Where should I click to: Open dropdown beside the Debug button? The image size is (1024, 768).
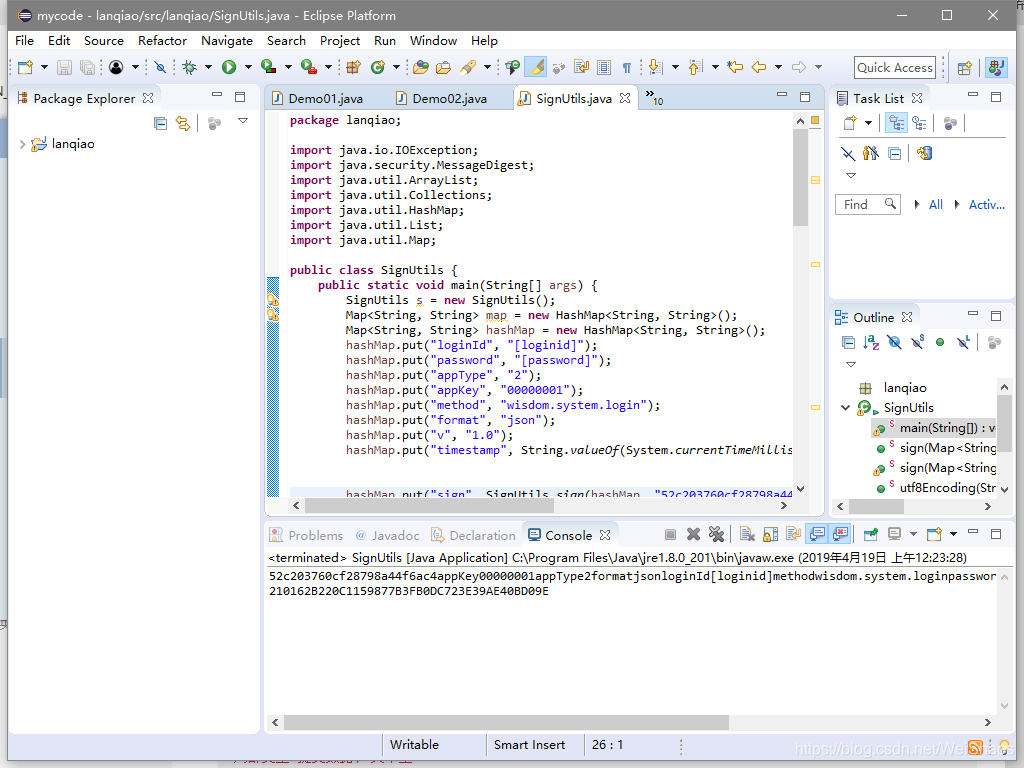[x=208, y=67]
